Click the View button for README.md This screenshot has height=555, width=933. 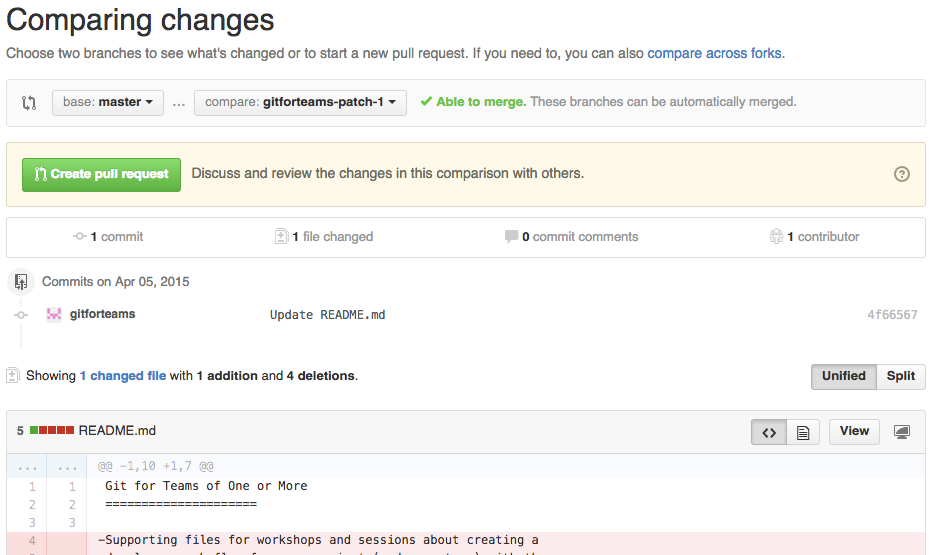click(854, 431)
